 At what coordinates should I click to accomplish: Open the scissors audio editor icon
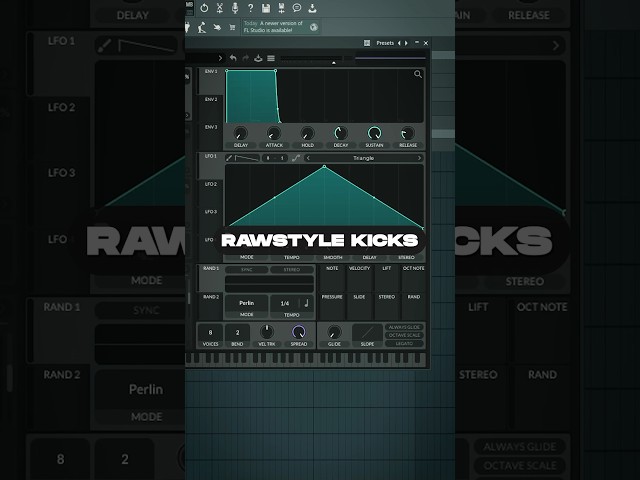(x=220, y=8)
